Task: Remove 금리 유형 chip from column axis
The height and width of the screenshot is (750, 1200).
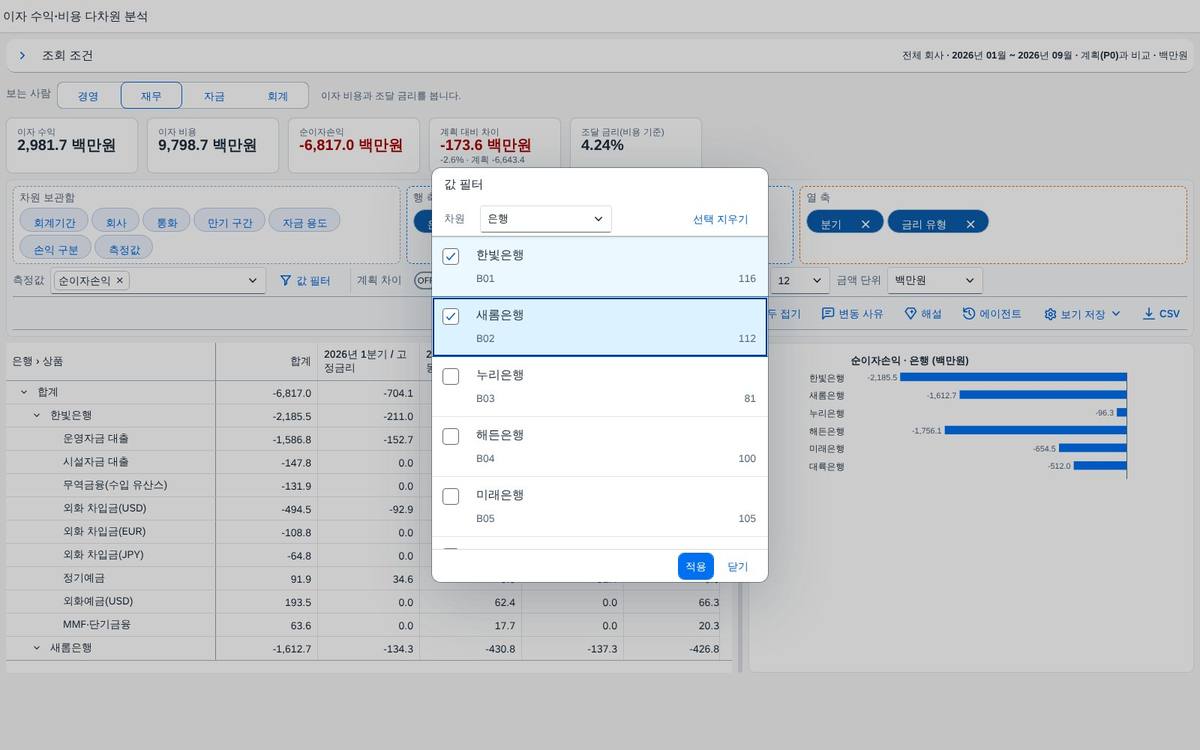Action: (x=970, y=224)
